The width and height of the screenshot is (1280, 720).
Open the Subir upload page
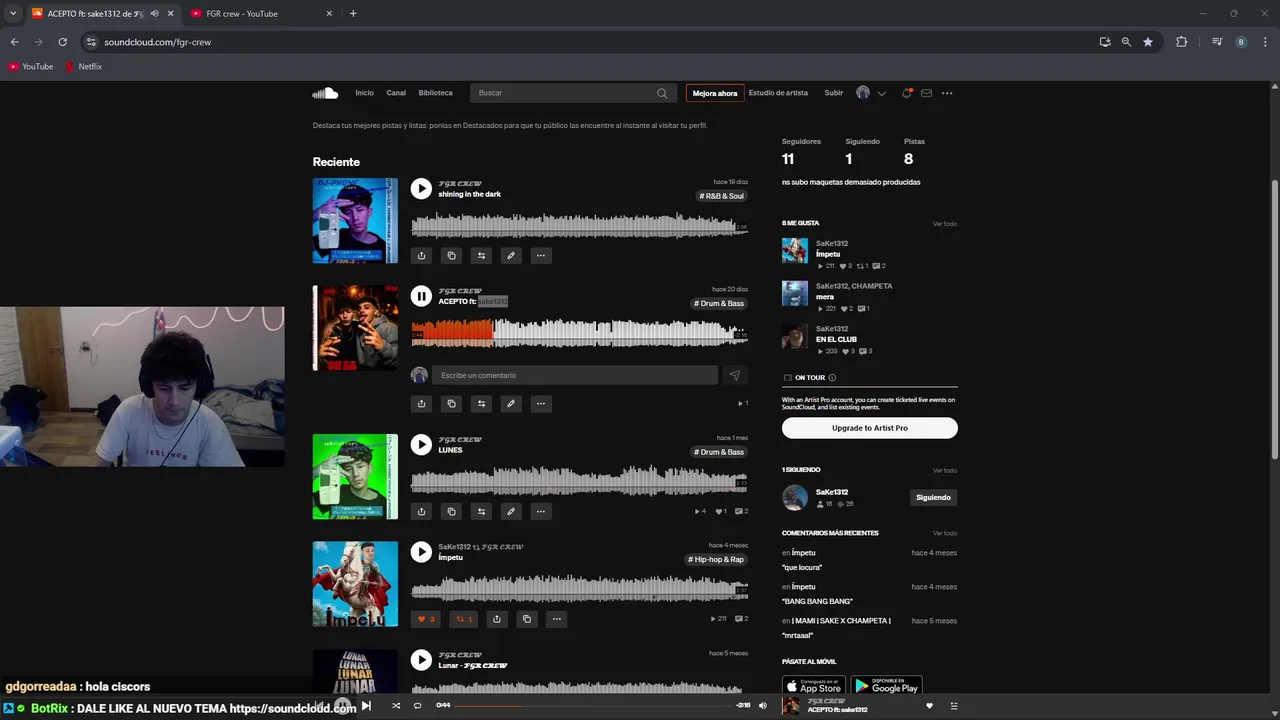[834, 93]
